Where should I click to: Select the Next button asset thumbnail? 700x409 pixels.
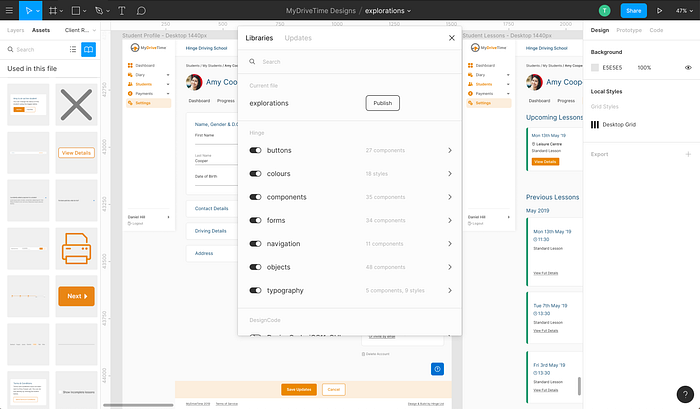pos(76,296)
